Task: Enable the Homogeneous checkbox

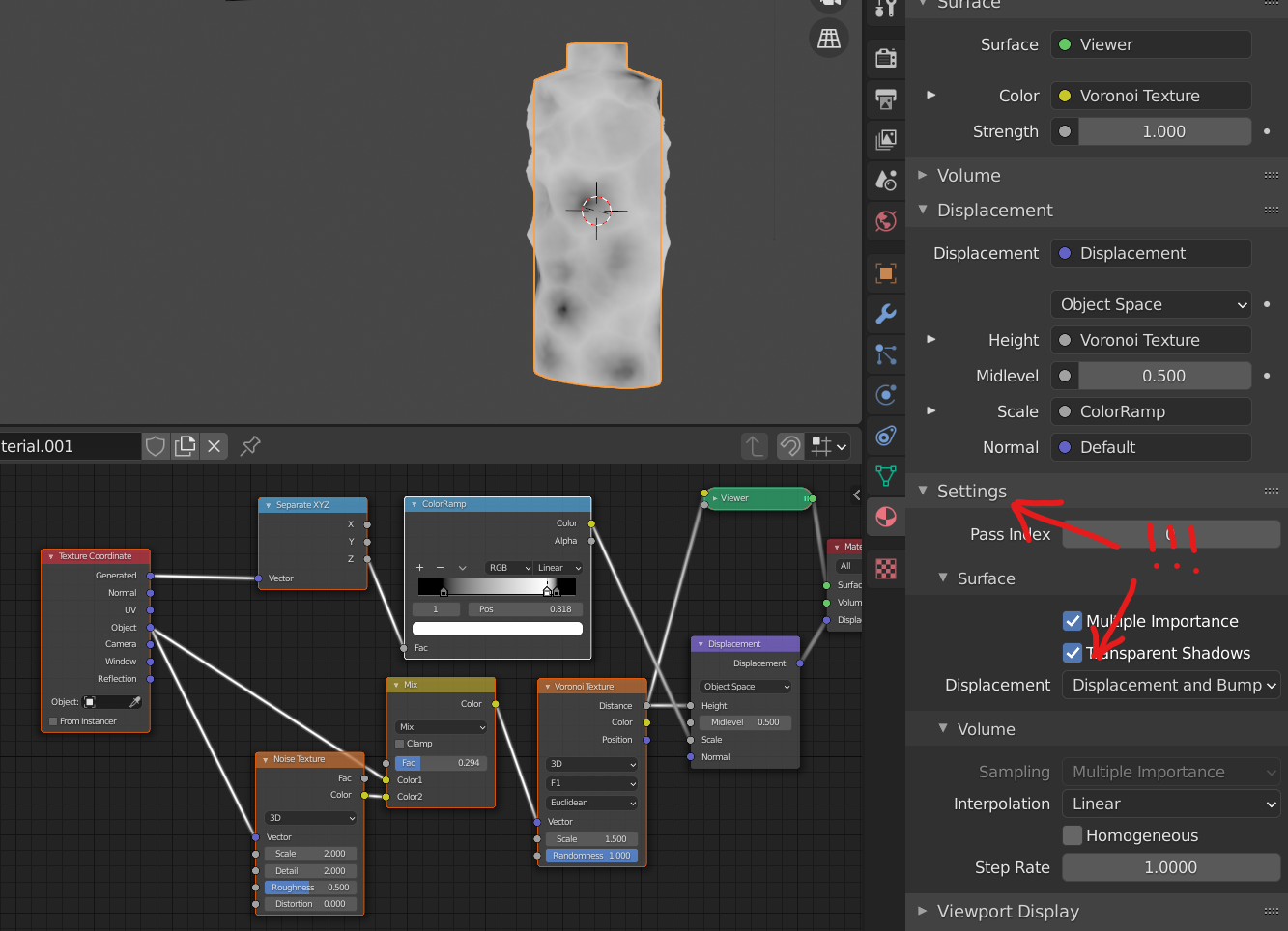Action: click(1073, 835)
